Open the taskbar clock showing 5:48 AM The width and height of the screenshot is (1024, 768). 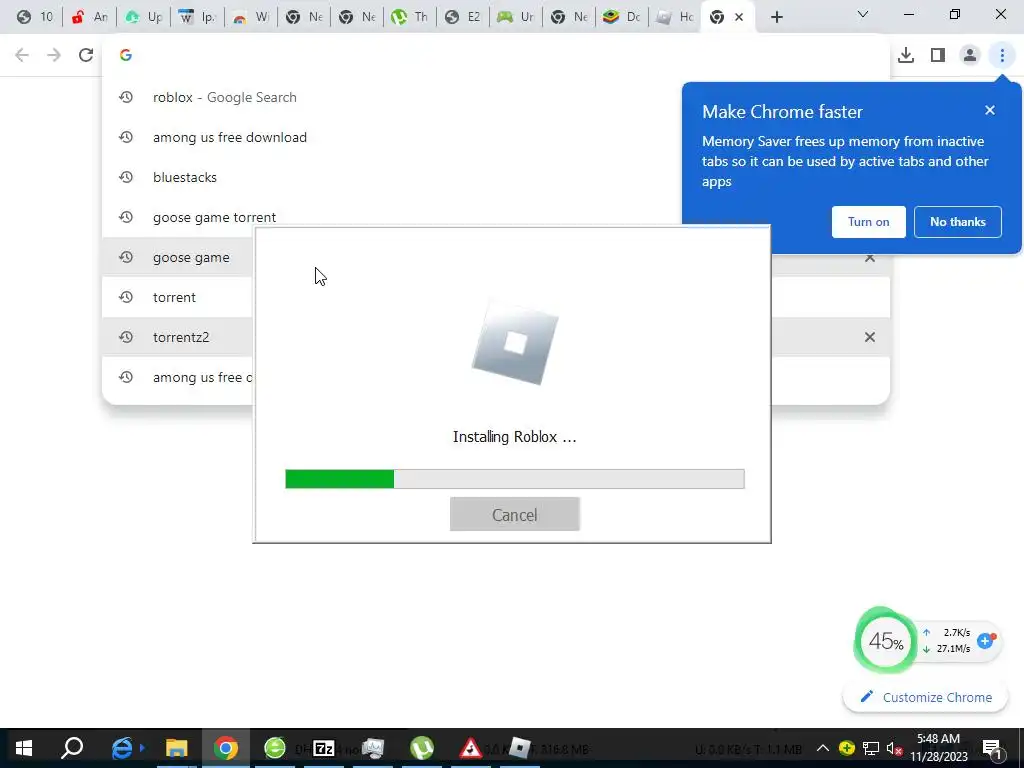pyautogui.click(x=938, y=748)
